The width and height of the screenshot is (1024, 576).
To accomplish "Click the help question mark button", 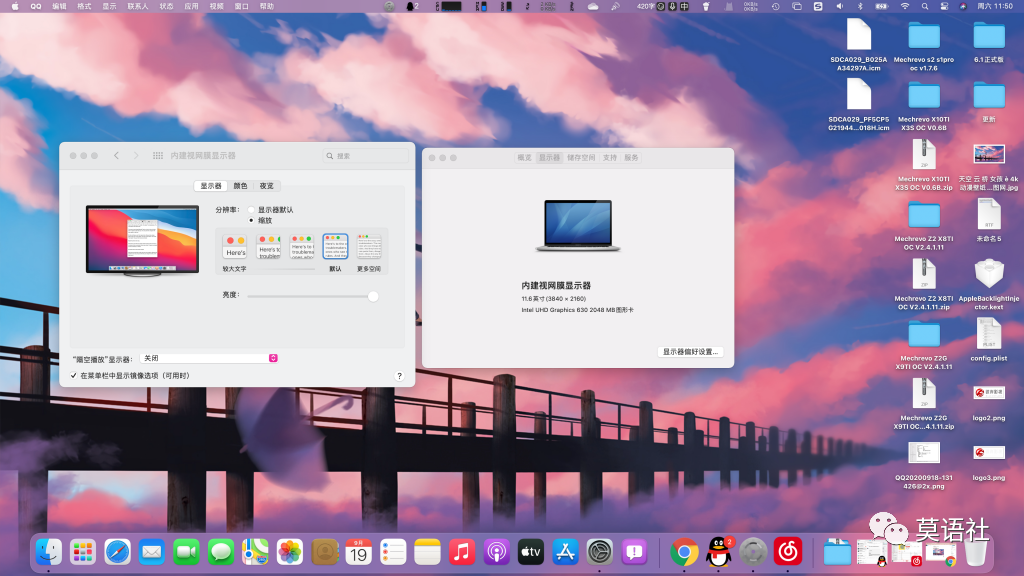I will pos(399,376).
